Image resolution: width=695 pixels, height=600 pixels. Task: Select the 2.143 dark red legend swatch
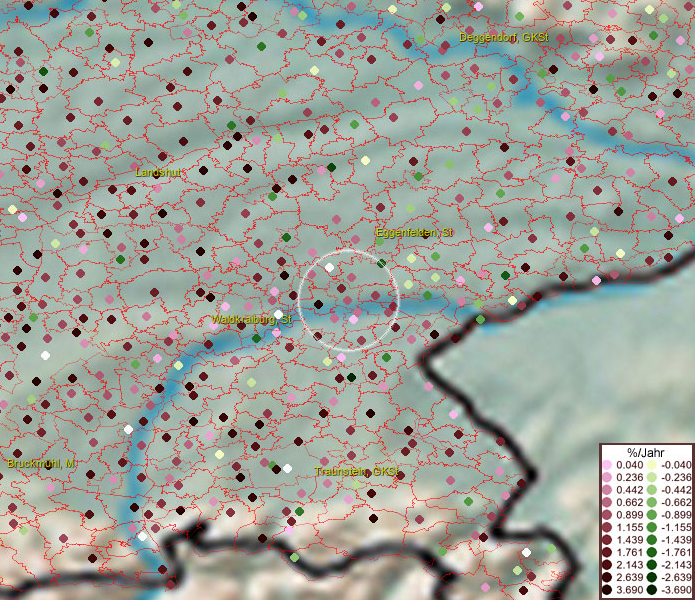[x=610, y=566]
